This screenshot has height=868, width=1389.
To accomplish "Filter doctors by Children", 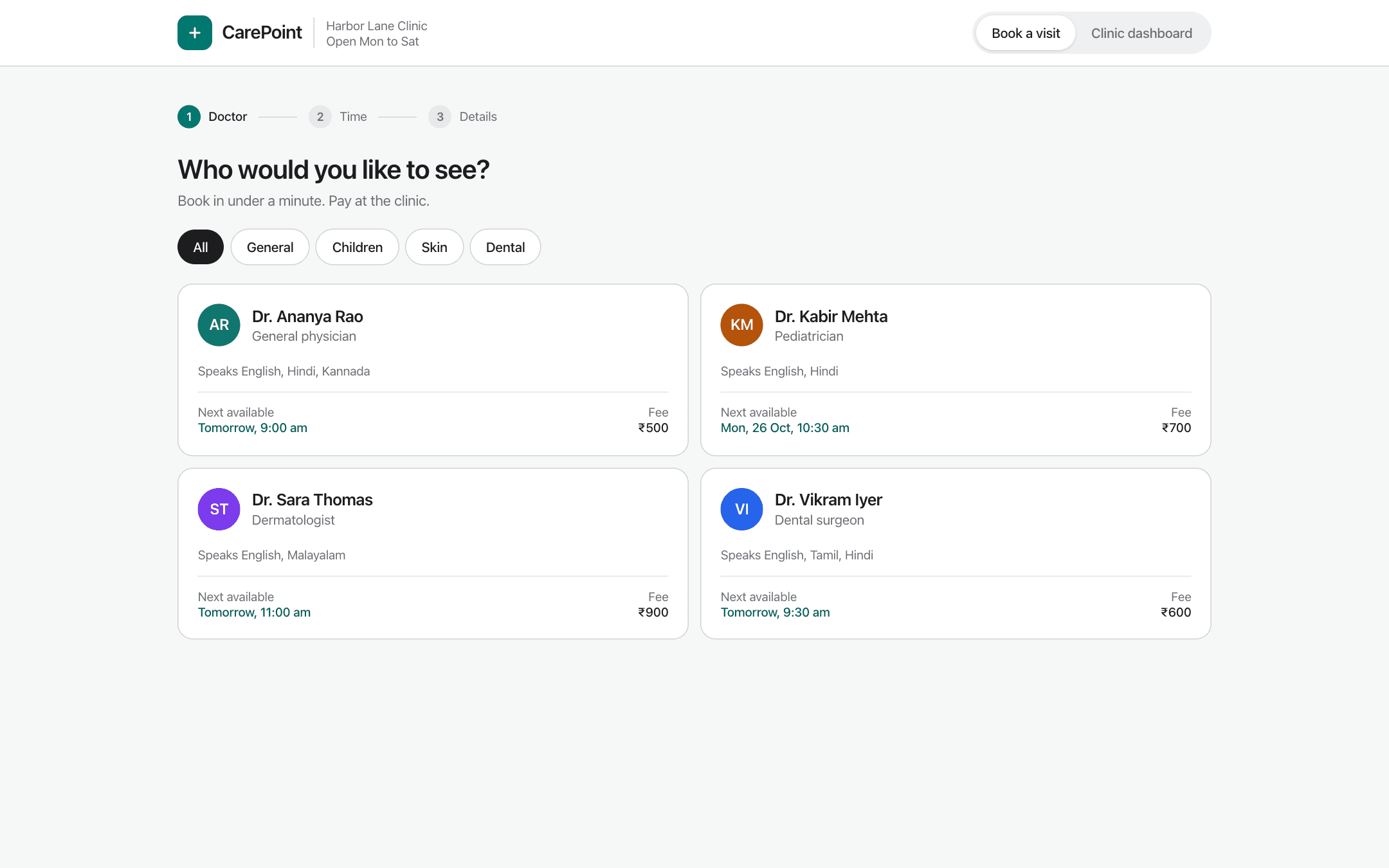I will pyautogui.click(x=358, y=247).
